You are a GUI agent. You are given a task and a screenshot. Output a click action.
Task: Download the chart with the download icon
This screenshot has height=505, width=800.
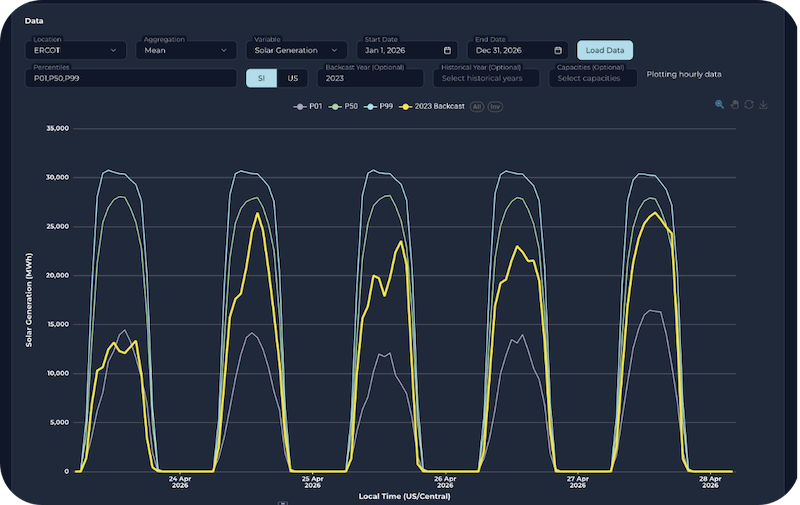(x=763, y=104)
